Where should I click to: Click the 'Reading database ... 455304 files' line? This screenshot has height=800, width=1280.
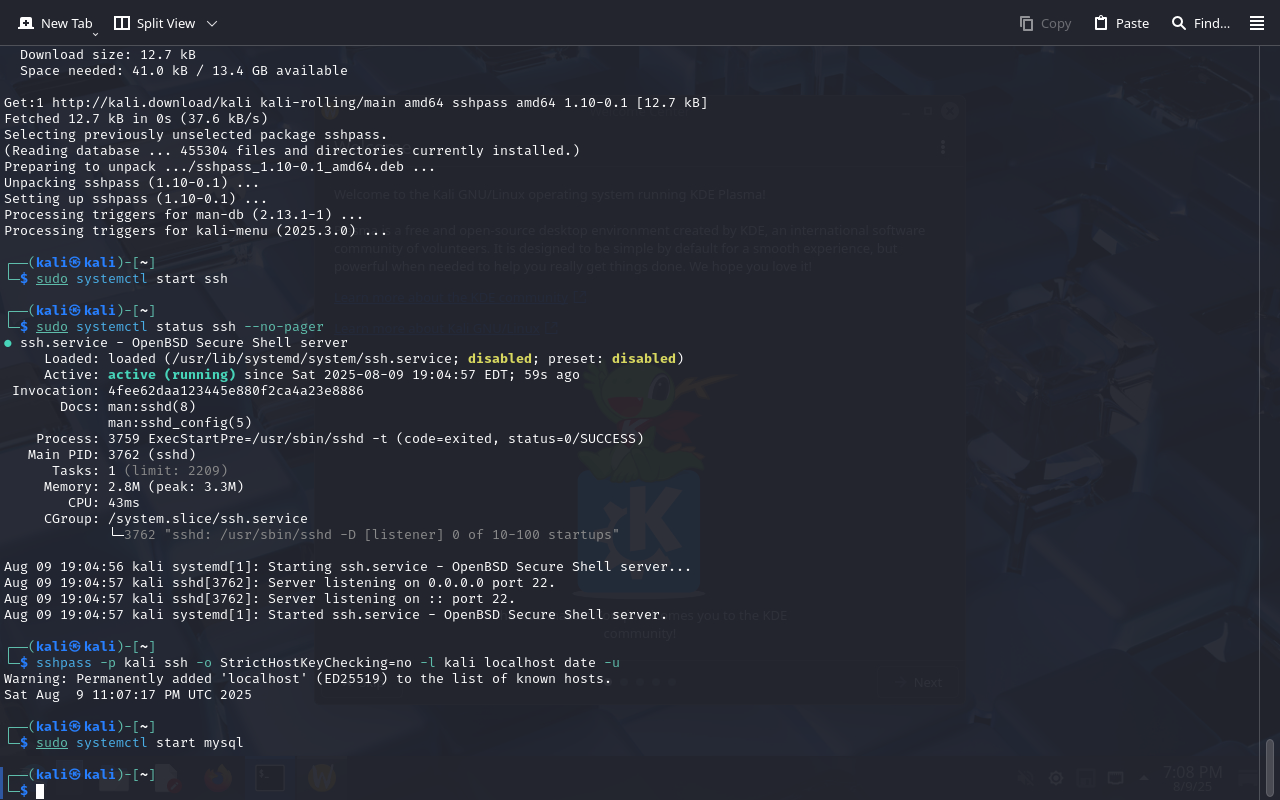pos(292,151)
